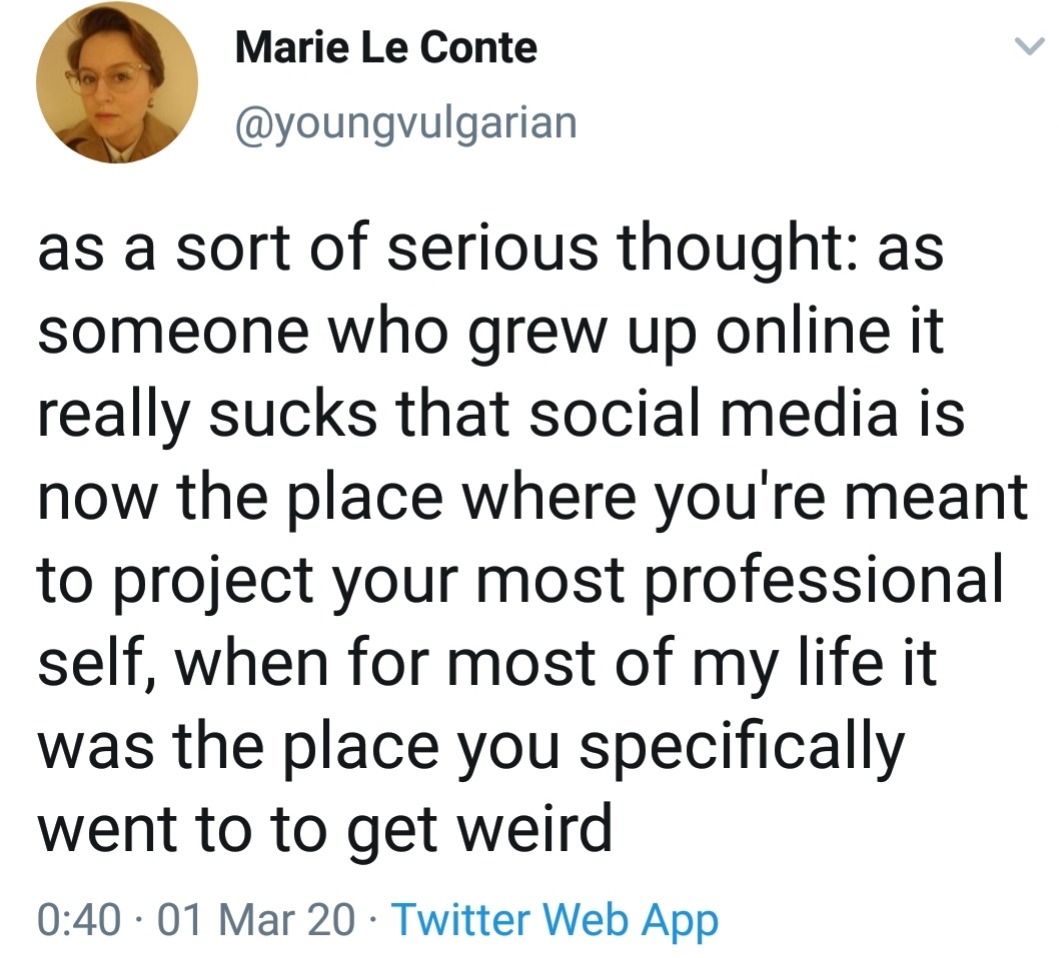Screen dimensions: 1059x958
Task: Click the display name Marie Le Conte
Action: tap(386, 49)
